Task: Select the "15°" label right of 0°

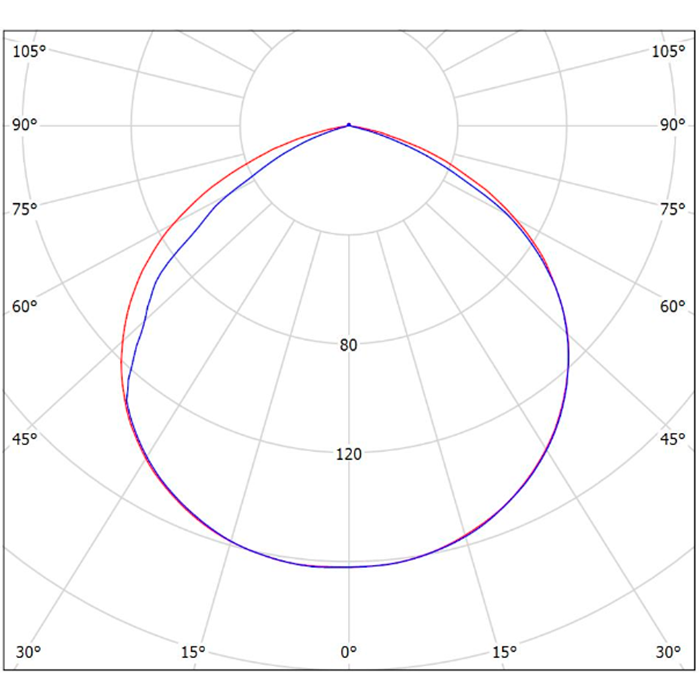Action: coord(504,652)
